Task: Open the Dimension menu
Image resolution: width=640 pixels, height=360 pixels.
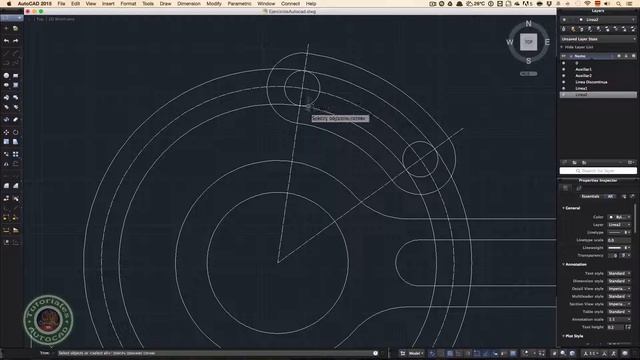Action: point(189,4)
